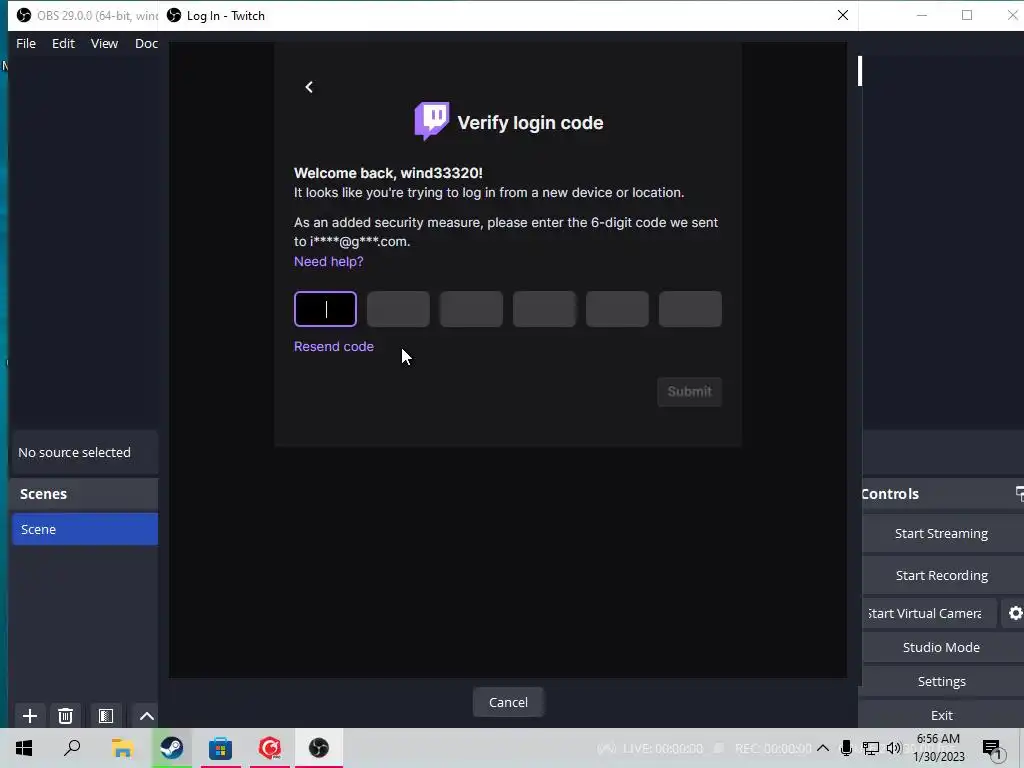The width and height of the screenshot is (1024, 768).
Task: Open Steam from the taskbar
Action: 172,748
